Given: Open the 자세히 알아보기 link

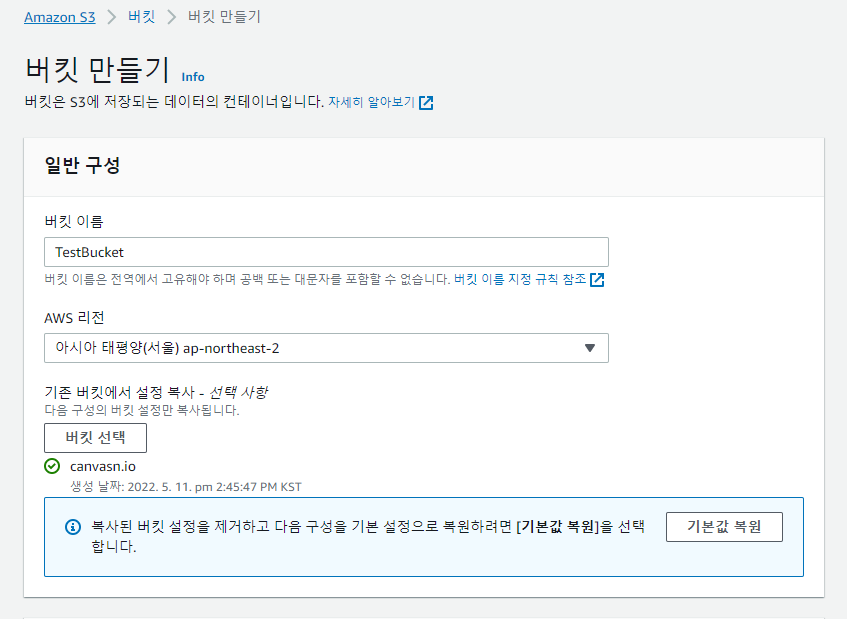Looking at the screenshot, I should (372, 102).
